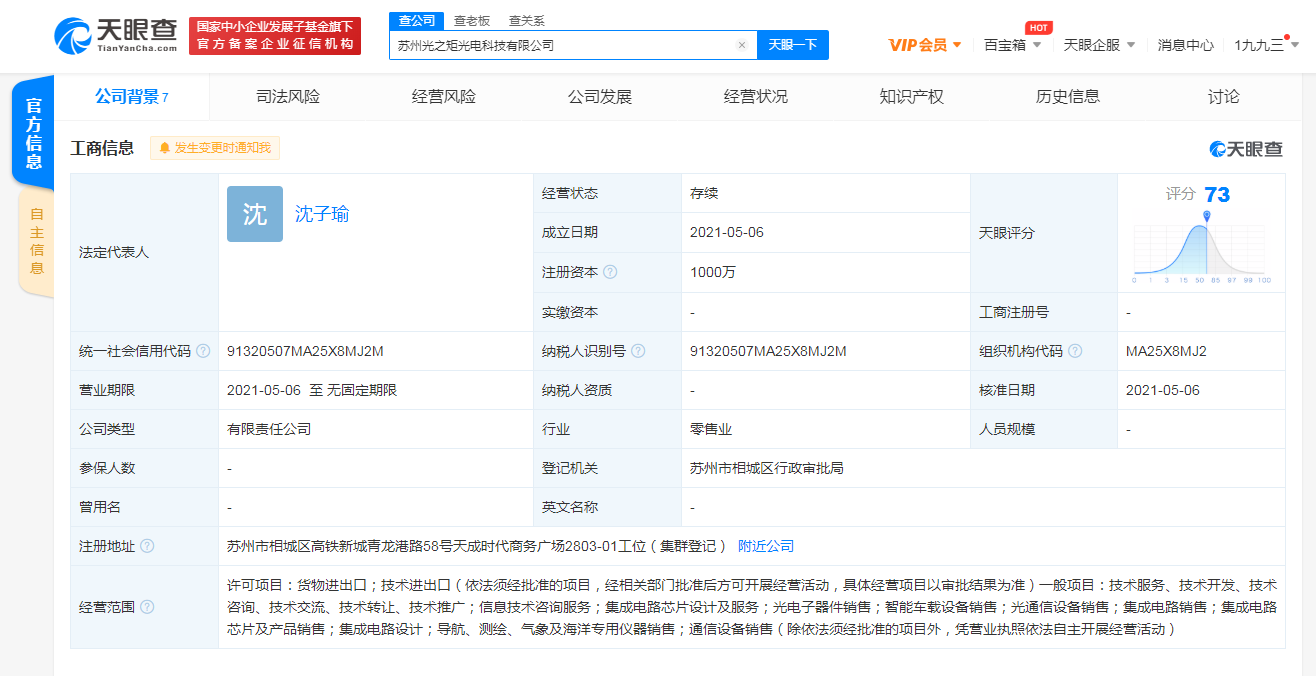The height and width of the screenshot is (676, 1316).
Task: Open the 附近公司 link
Action: [764, 546]
